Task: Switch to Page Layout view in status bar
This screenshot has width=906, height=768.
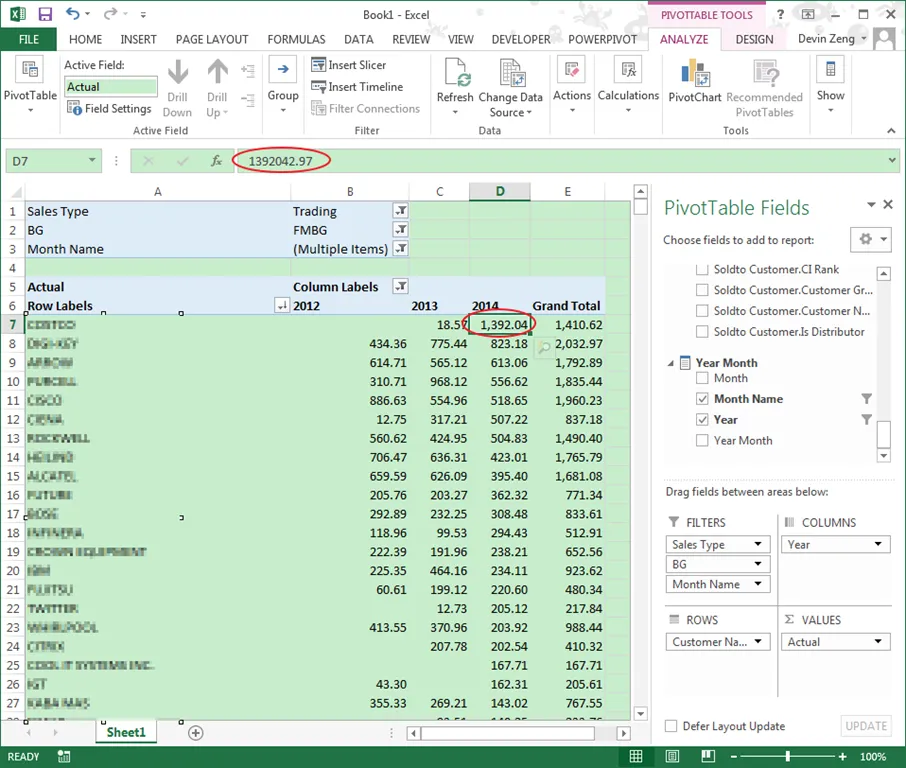Action: click(x=672, y=756)
